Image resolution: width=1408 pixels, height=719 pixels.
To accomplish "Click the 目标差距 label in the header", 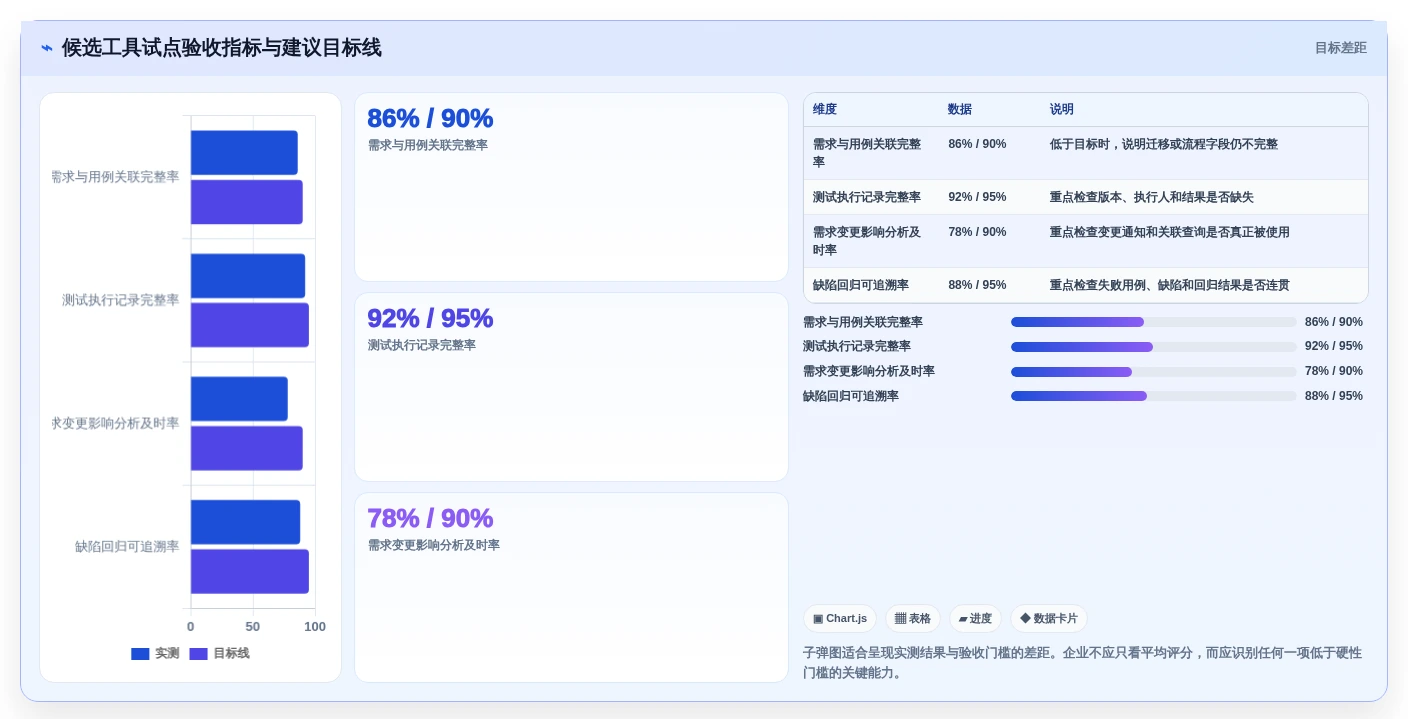I will coord(1340,48).
